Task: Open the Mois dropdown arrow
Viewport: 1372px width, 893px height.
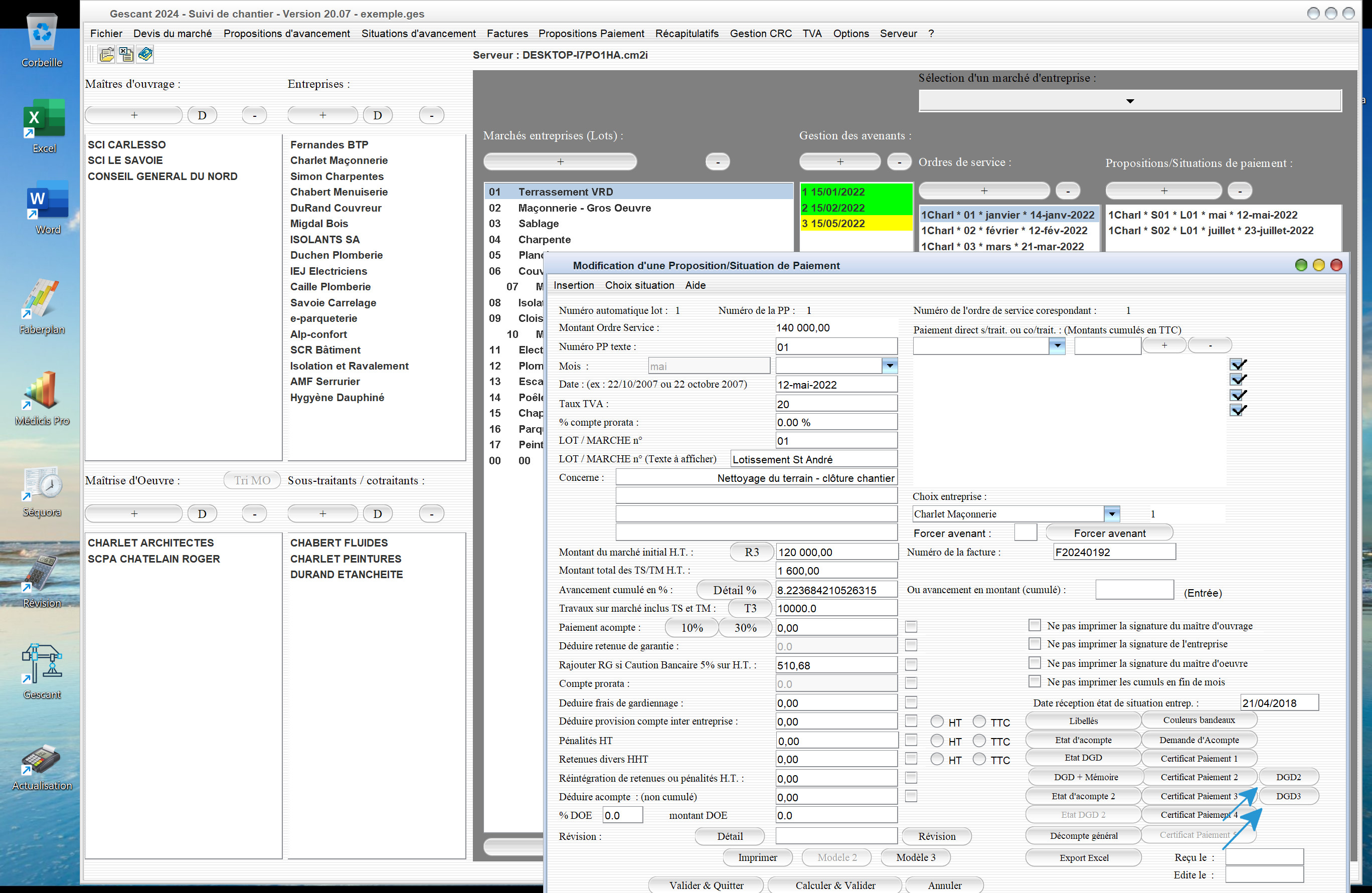Action: [x=890, y=366]
